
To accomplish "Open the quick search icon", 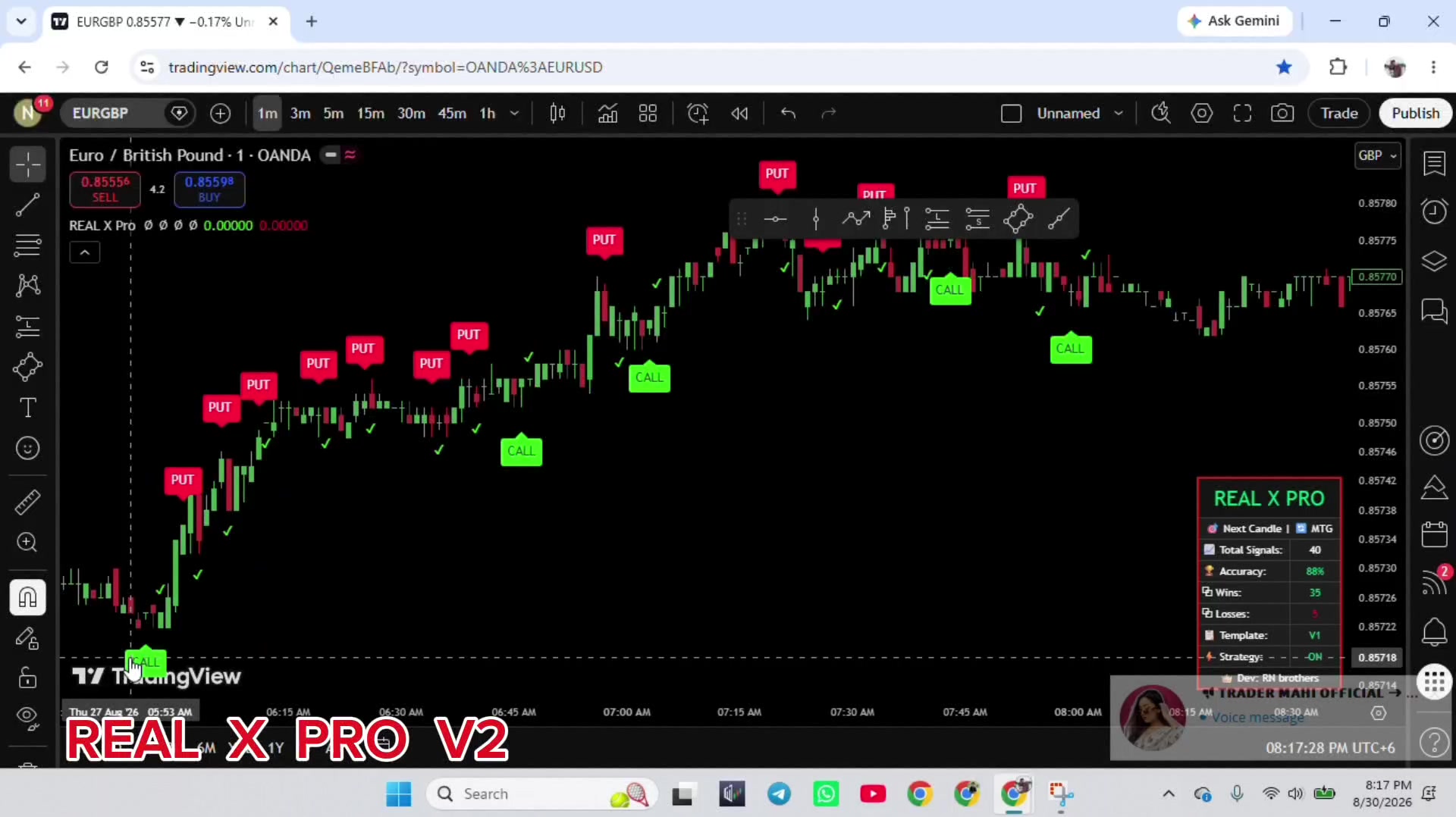I will coord(1161,113).
